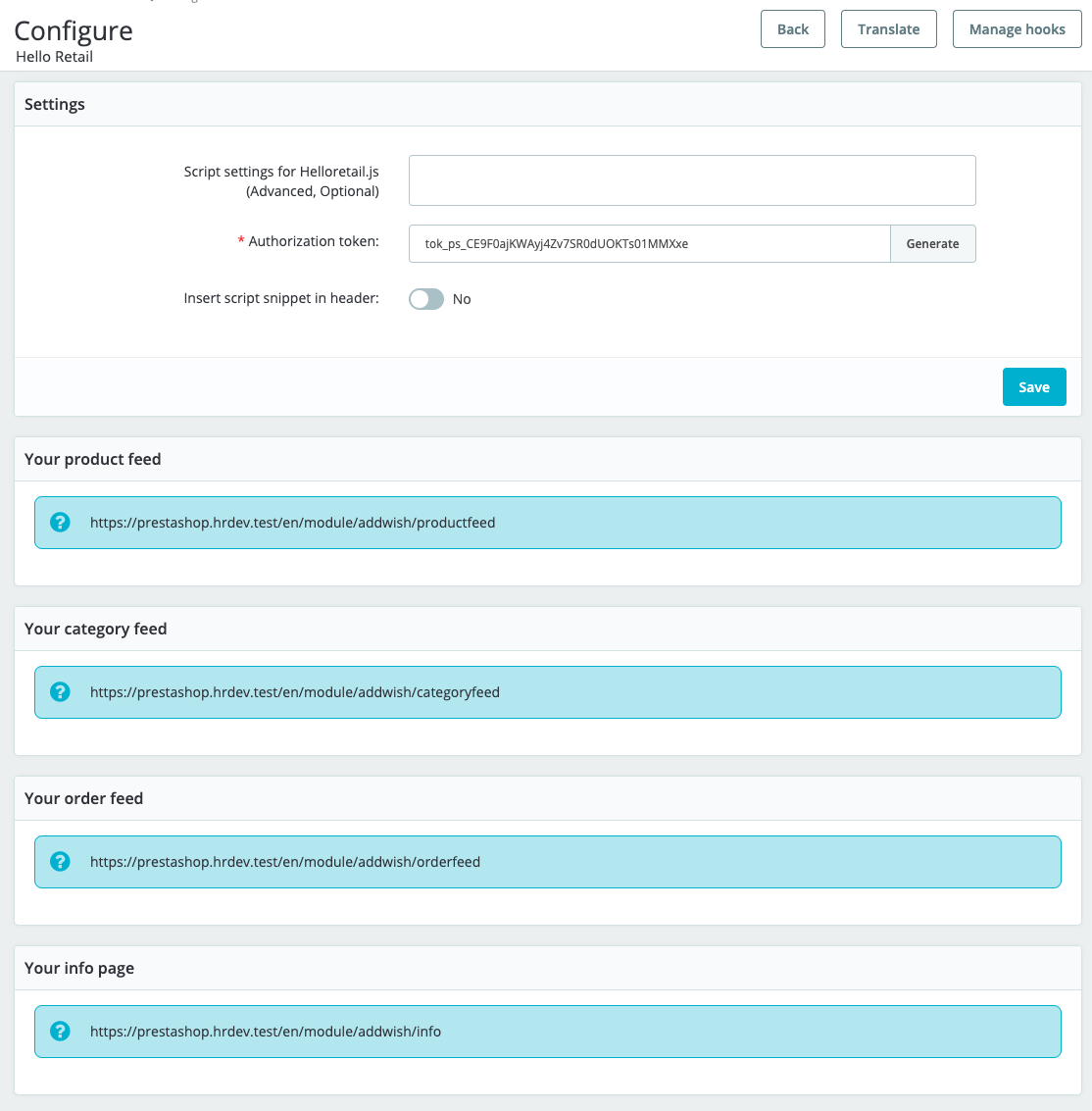
Task: Click the orderfeed URL text
Action: (284, 862)
